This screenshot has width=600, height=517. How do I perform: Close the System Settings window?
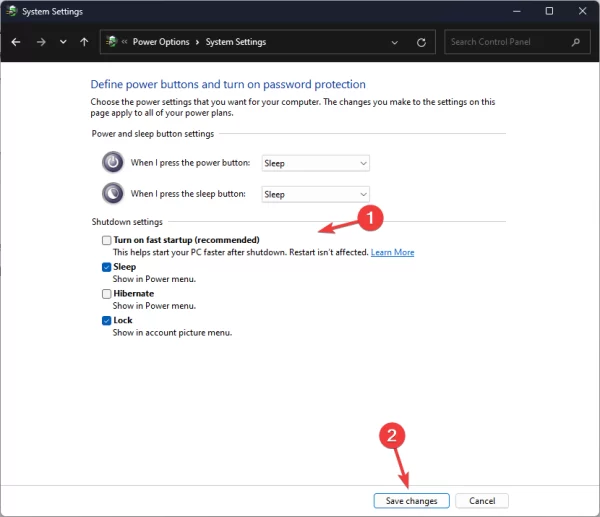[582, 11]
